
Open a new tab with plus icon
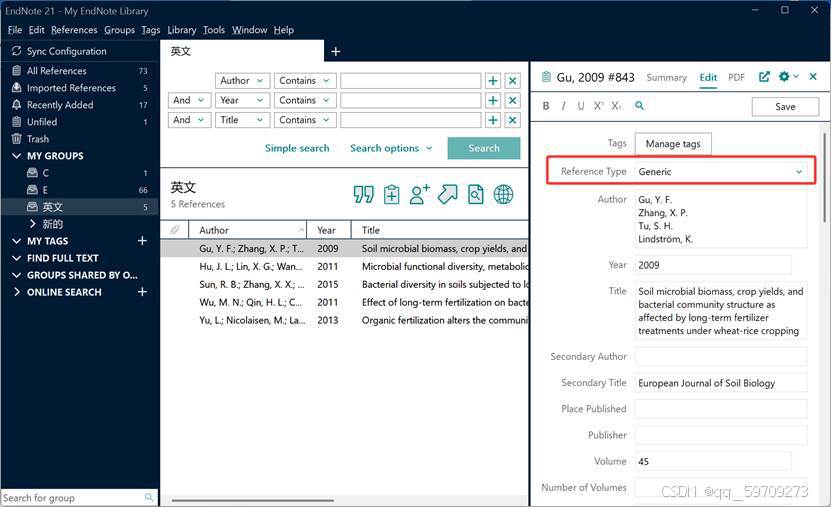[x=335, y=51]
